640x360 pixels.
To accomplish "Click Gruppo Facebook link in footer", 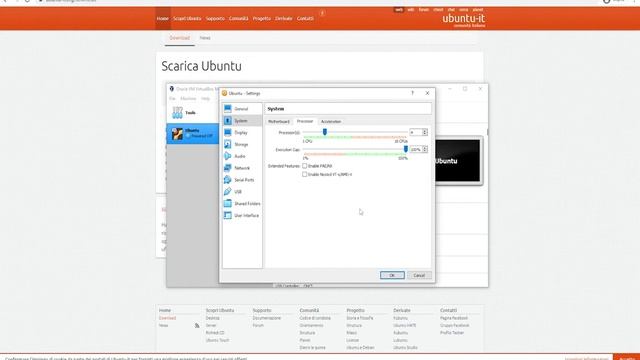I will pyautogui.click(x=455, y=325).
